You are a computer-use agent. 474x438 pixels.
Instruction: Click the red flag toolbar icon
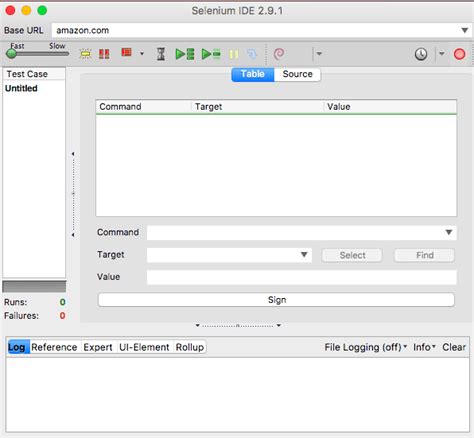(126, 53)
